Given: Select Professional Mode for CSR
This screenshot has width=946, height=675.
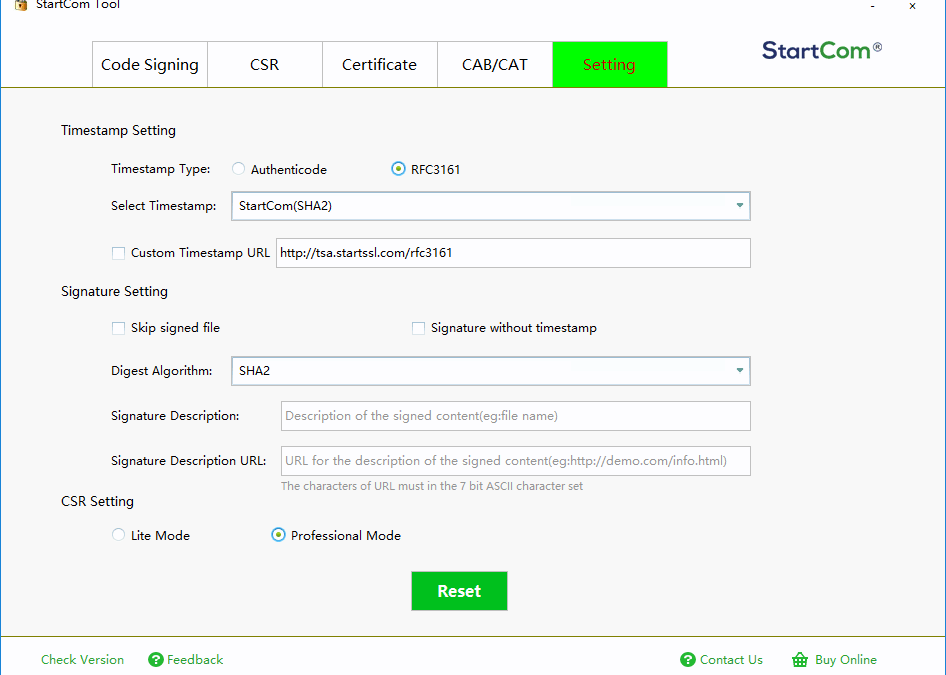Looking at the screenshot, I should click(278, 535).
